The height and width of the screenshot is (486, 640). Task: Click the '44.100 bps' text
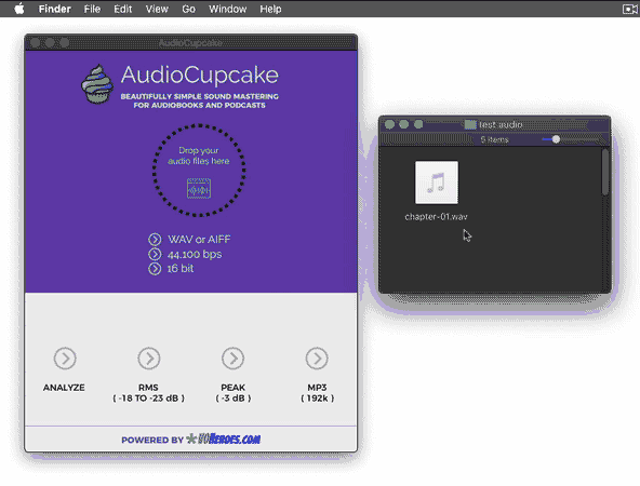195,254
